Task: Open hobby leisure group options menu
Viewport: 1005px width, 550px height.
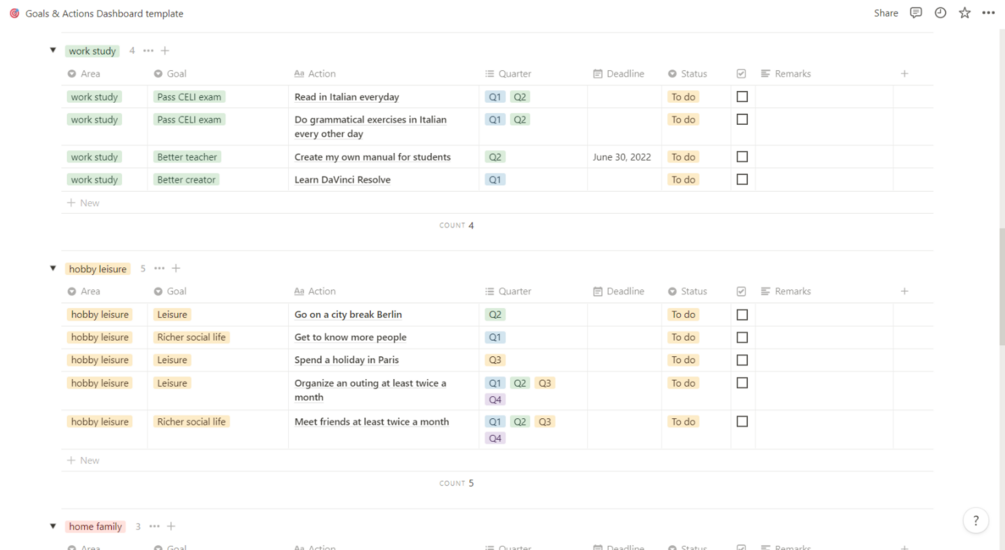Action: (159, 269)
